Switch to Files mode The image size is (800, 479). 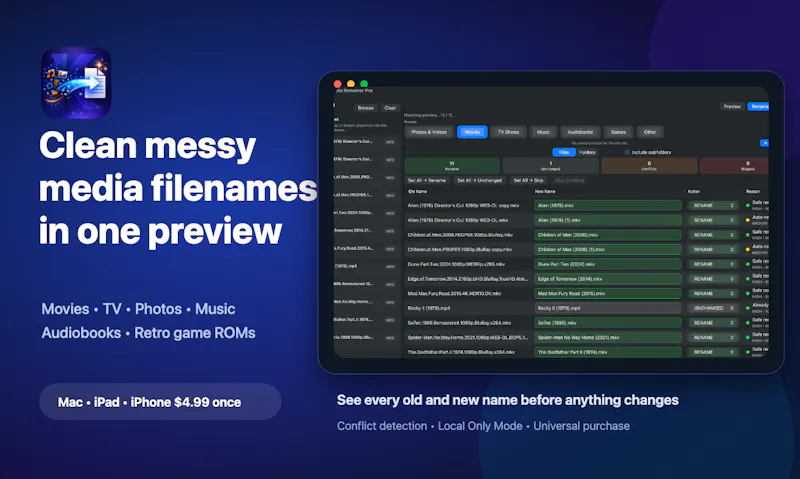point(564,152)
